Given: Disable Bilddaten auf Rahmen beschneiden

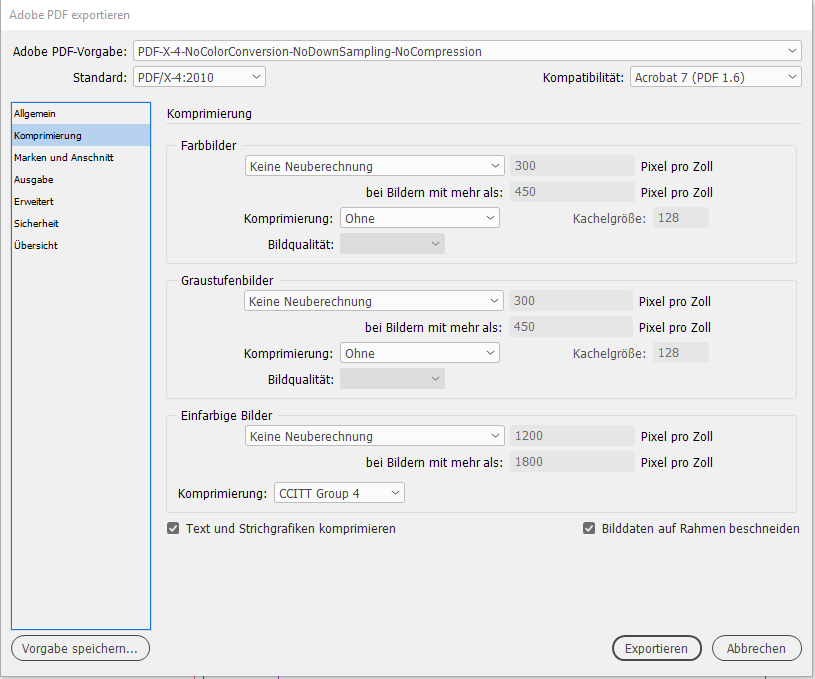Looking at the screenshot, I should coord(589,528).
